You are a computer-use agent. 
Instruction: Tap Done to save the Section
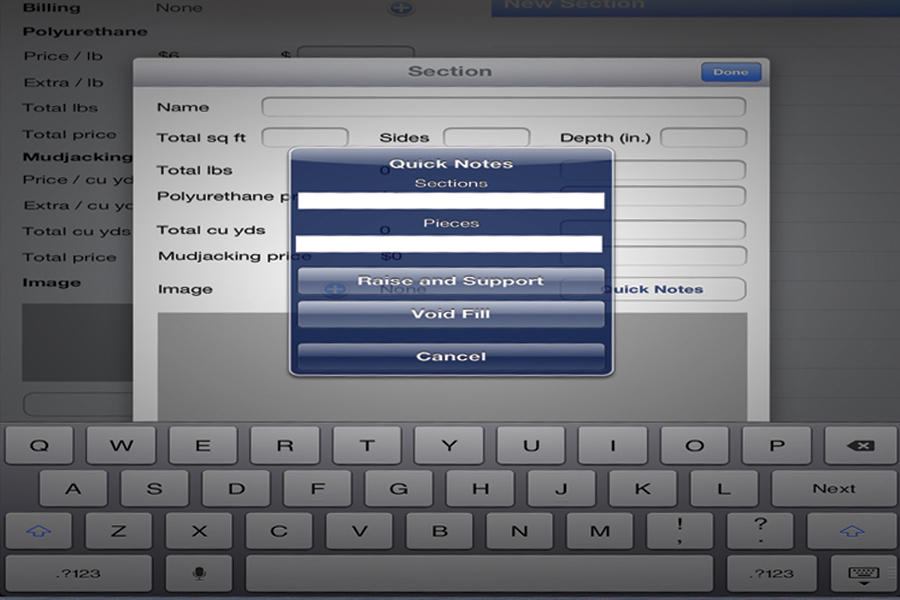pyautogui.click(x=731, y=71)
